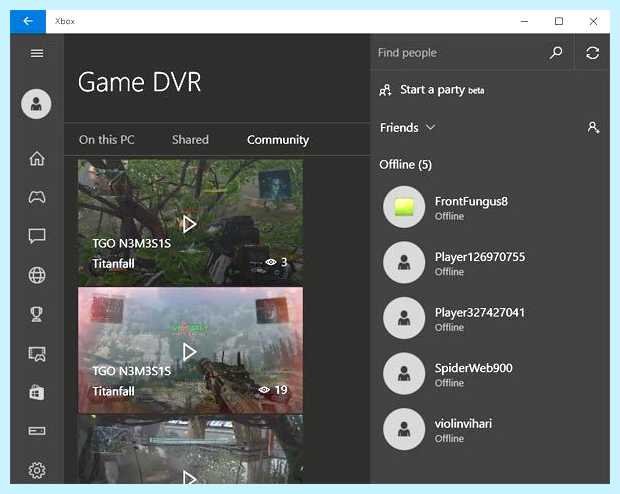Select friend name violinvihari
The height and width of the screenshot is (494, 620).
click(463, 424)
